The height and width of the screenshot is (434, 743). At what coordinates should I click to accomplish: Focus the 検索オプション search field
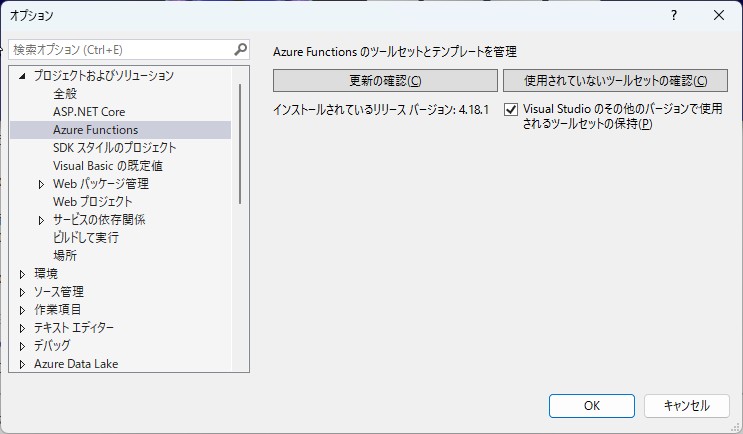click(121, 50)
